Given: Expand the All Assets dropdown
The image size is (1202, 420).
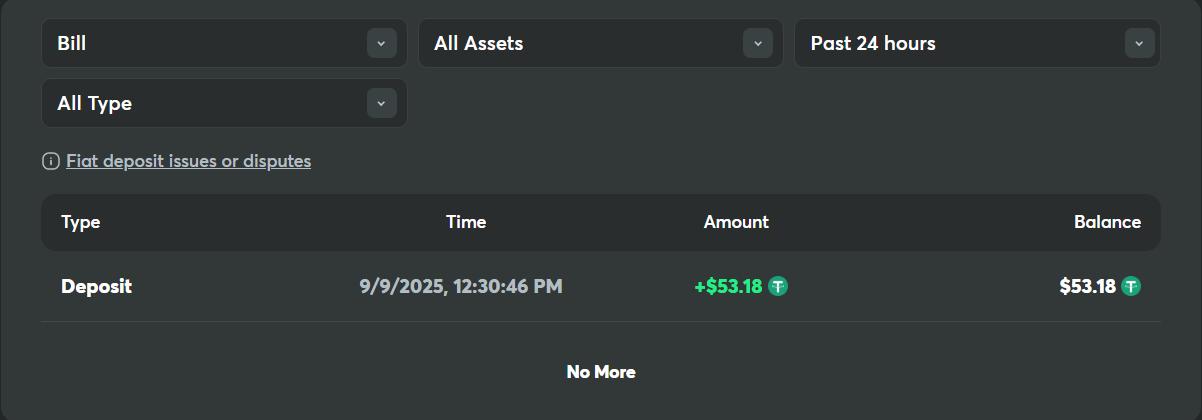Looking at the screenshot, I should (x=601, y=44).
